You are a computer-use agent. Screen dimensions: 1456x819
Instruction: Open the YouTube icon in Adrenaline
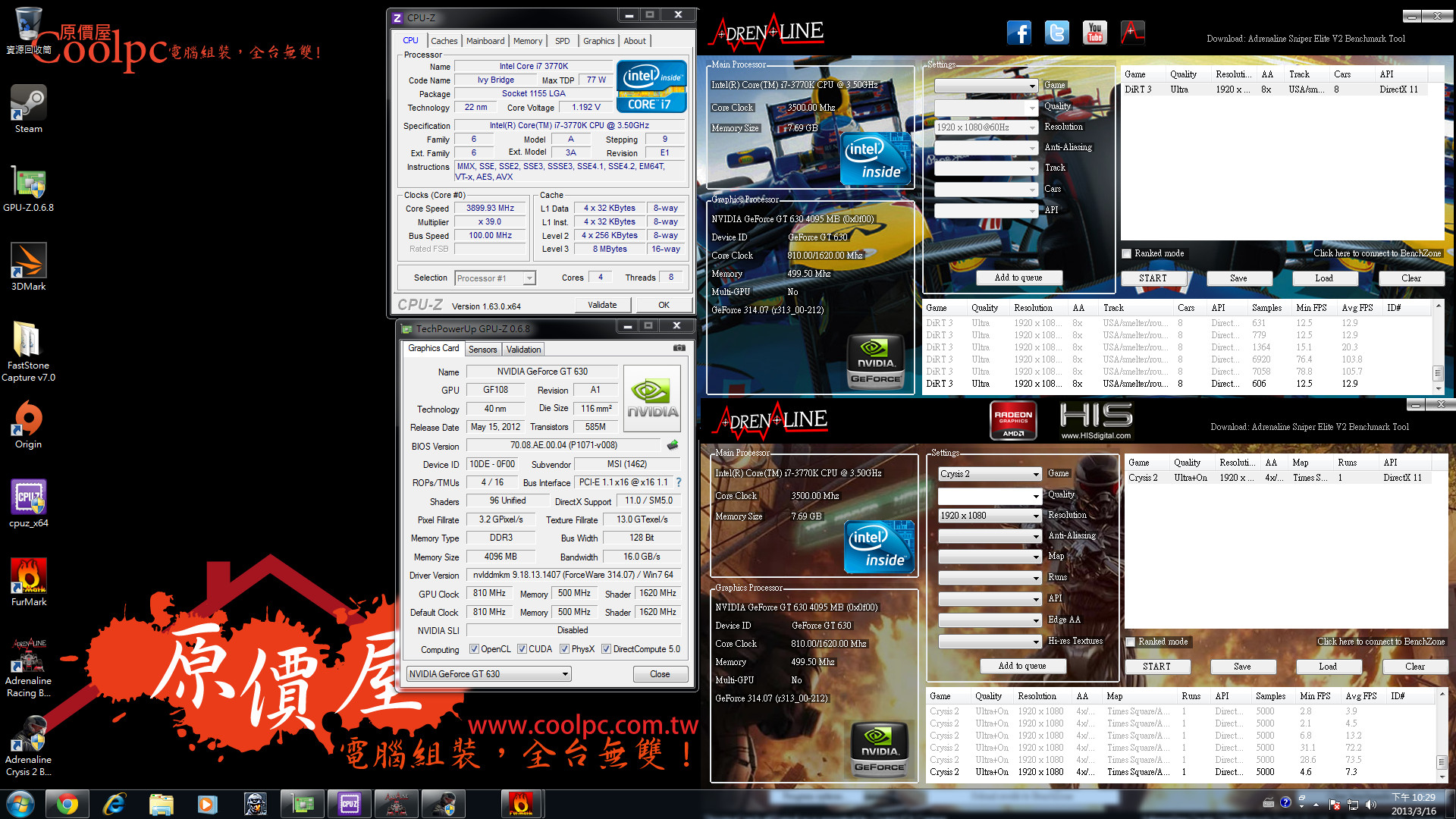click(x=1094, y=33)
